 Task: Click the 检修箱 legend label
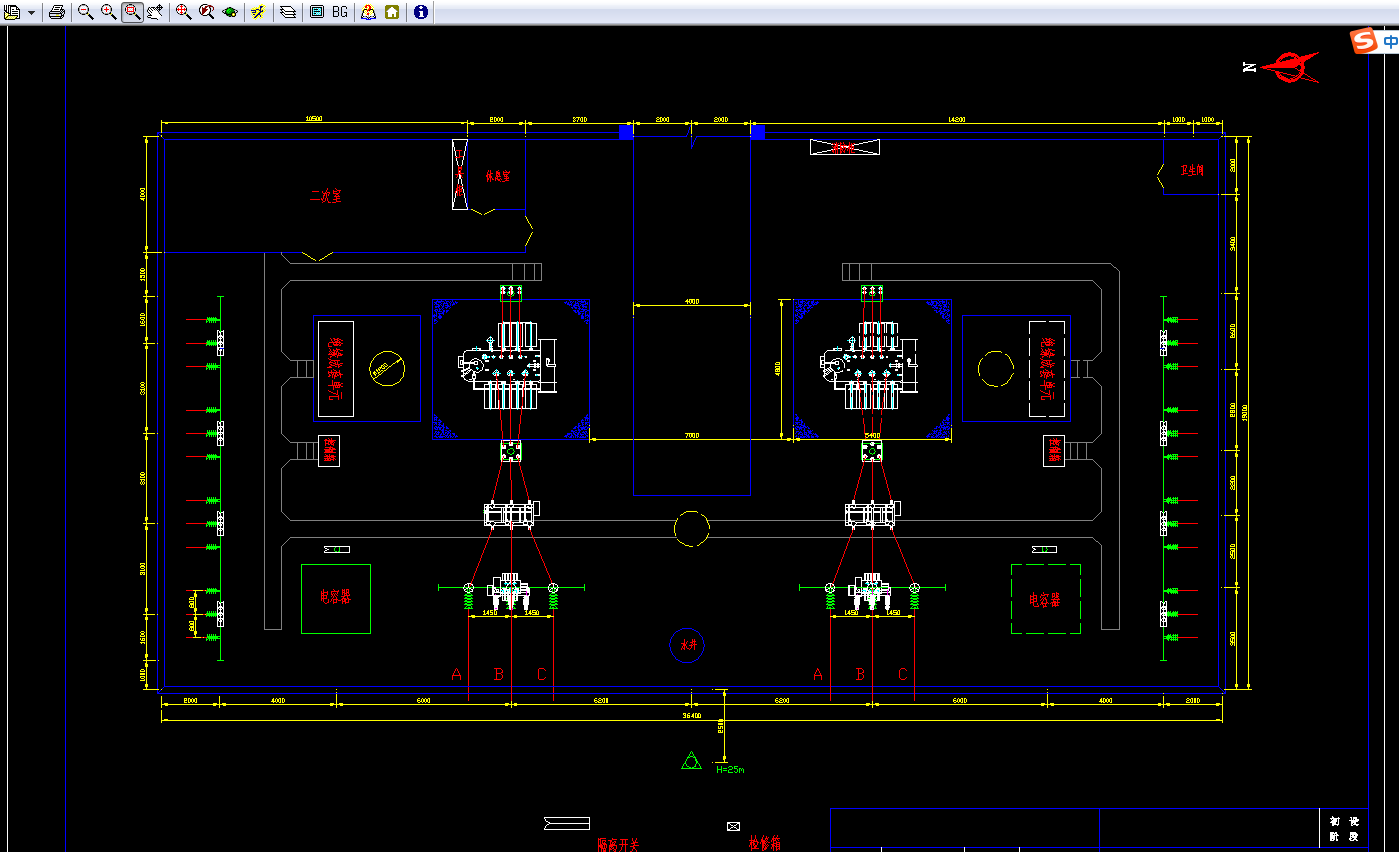pyautogui.click(x=765, y=844)
